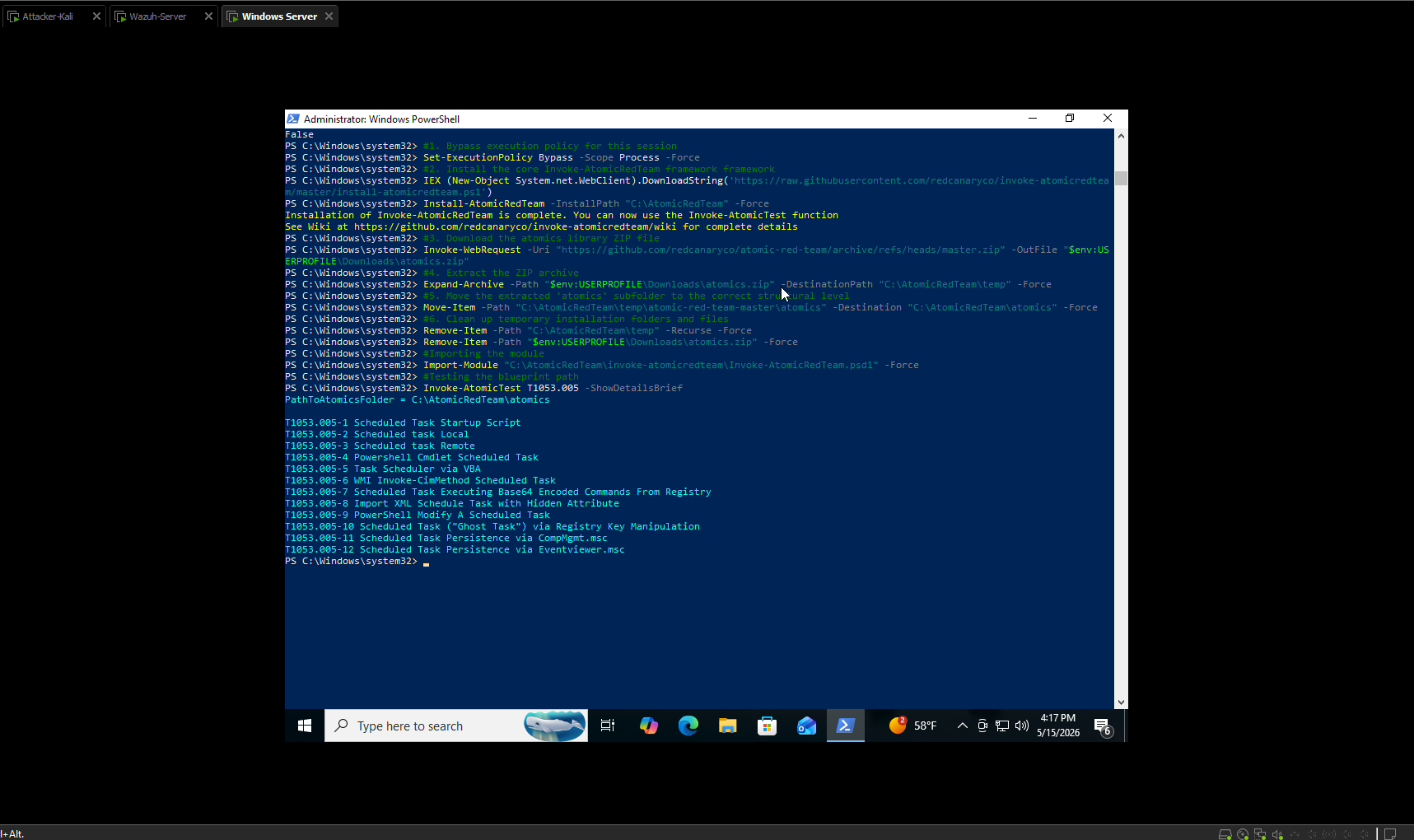Open File Explorer from the taskbar
The width and height of the screenshot is (1414, 840).
pyautogui.click(x=728, y=726)
